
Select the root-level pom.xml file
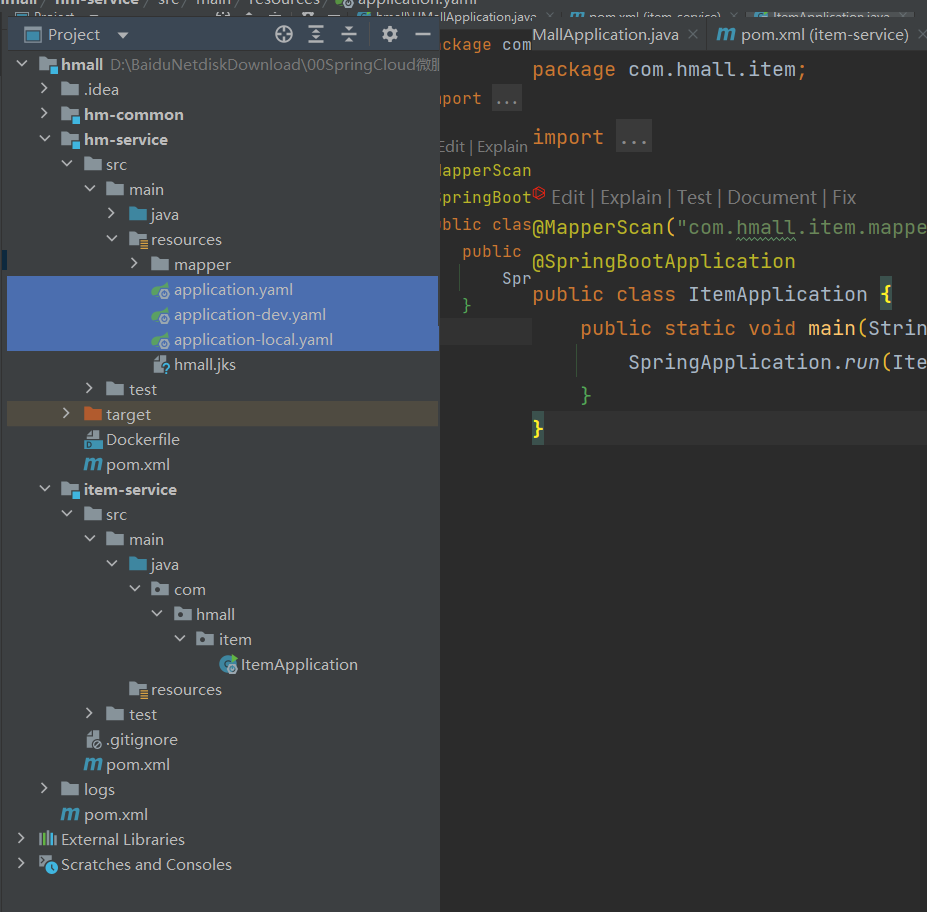tap(116, 814)
